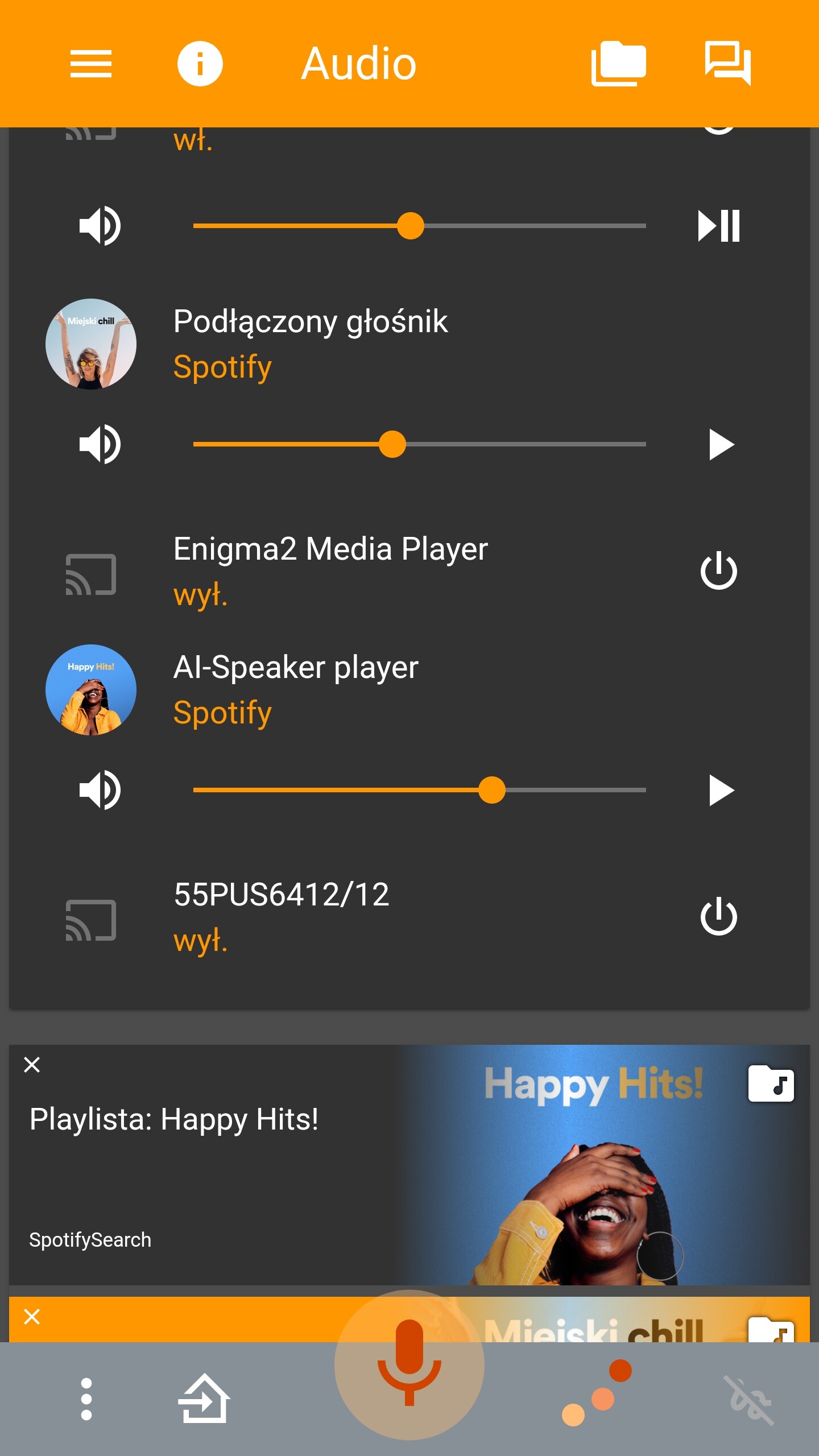
Task: Play on Podłączony głośnik
Action: (x=721, y=444)
